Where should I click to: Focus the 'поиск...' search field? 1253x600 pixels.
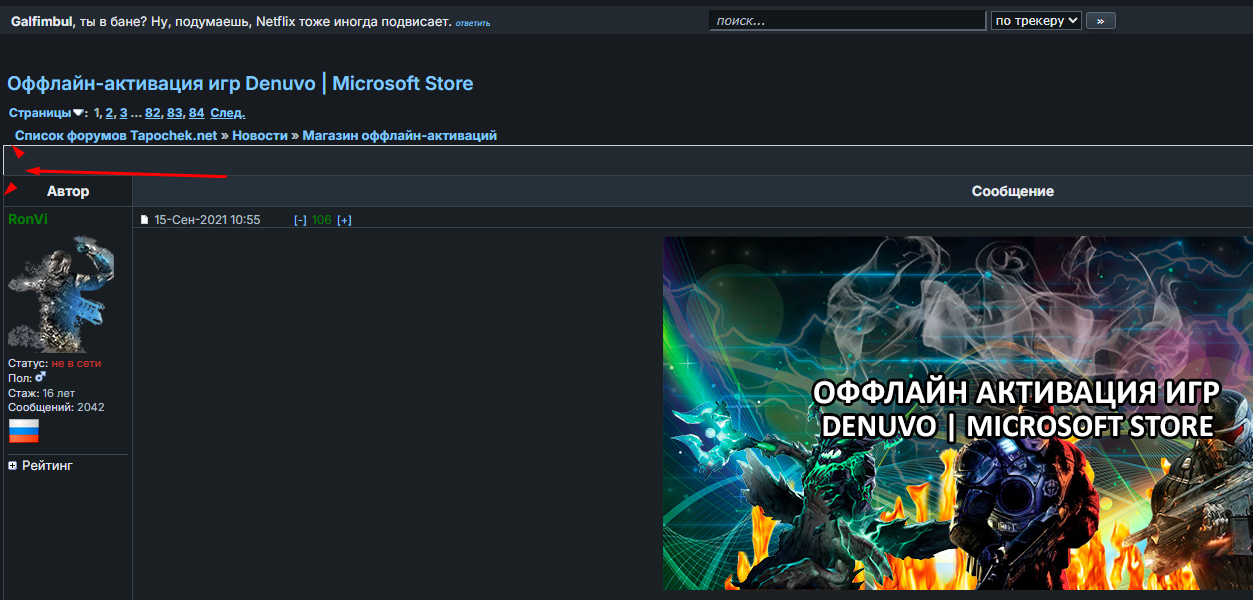pos(848,20)
